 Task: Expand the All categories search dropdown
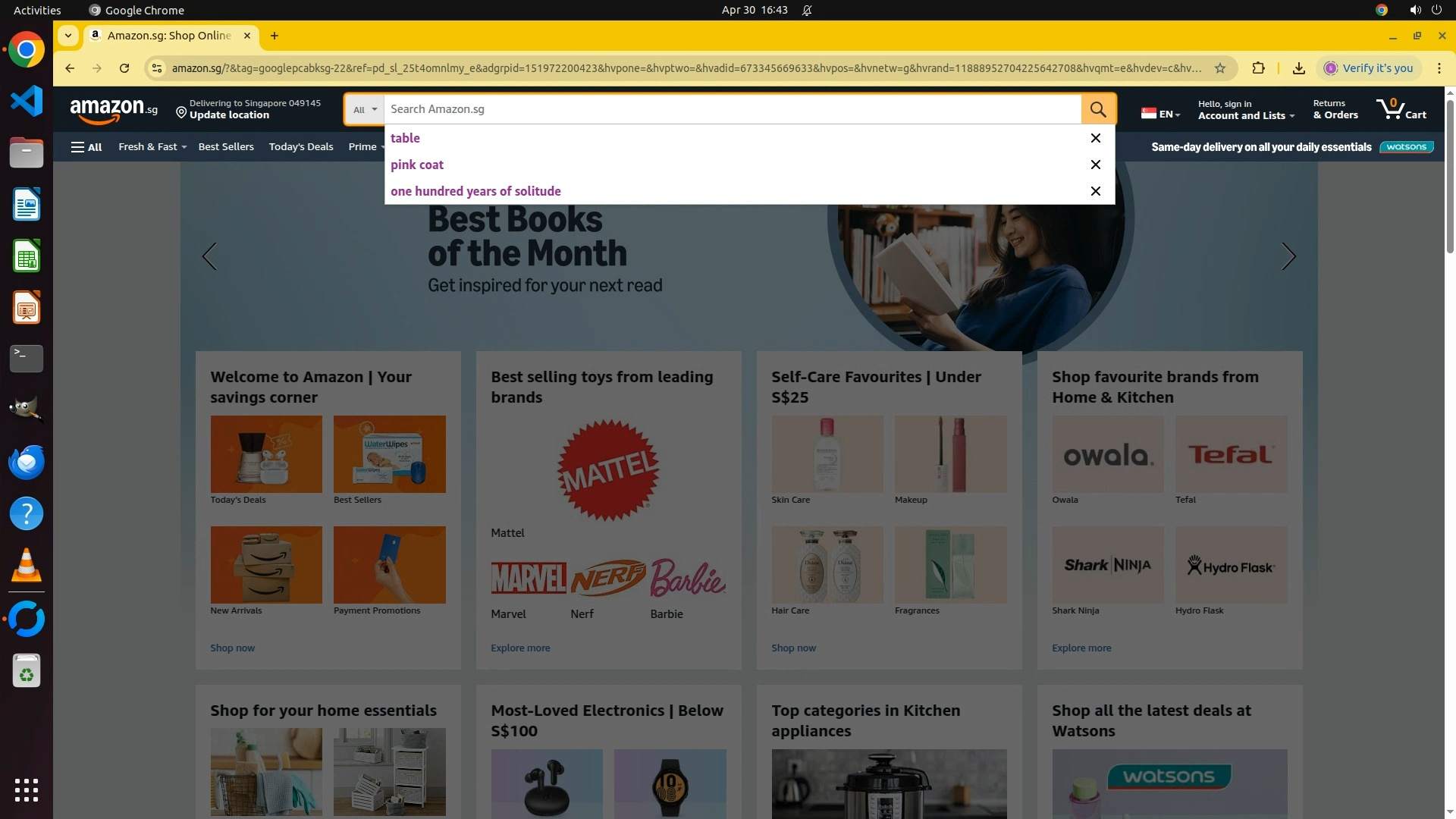coord(365,109)
